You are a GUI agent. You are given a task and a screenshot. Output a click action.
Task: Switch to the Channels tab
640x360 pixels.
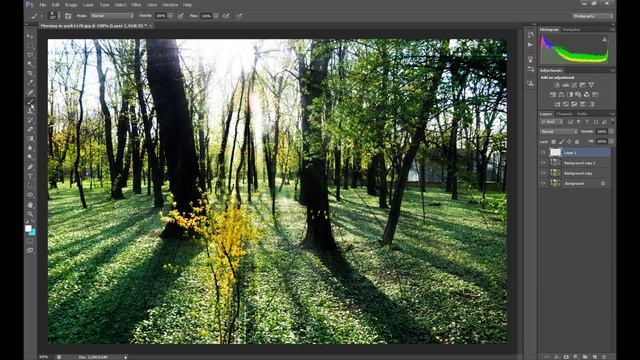click(x=565, y=114)
